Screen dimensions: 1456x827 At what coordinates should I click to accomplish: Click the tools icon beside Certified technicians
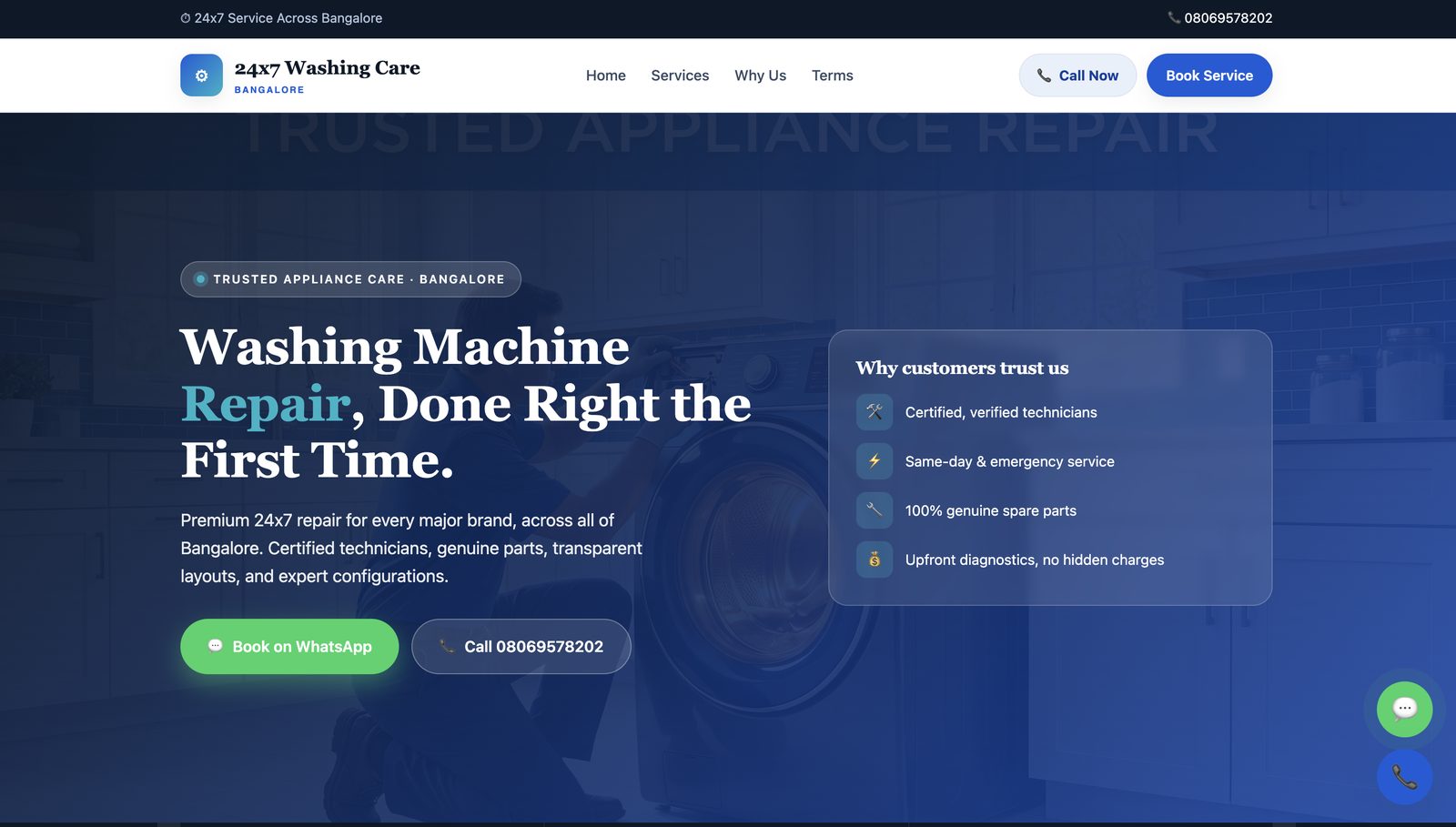874,412
